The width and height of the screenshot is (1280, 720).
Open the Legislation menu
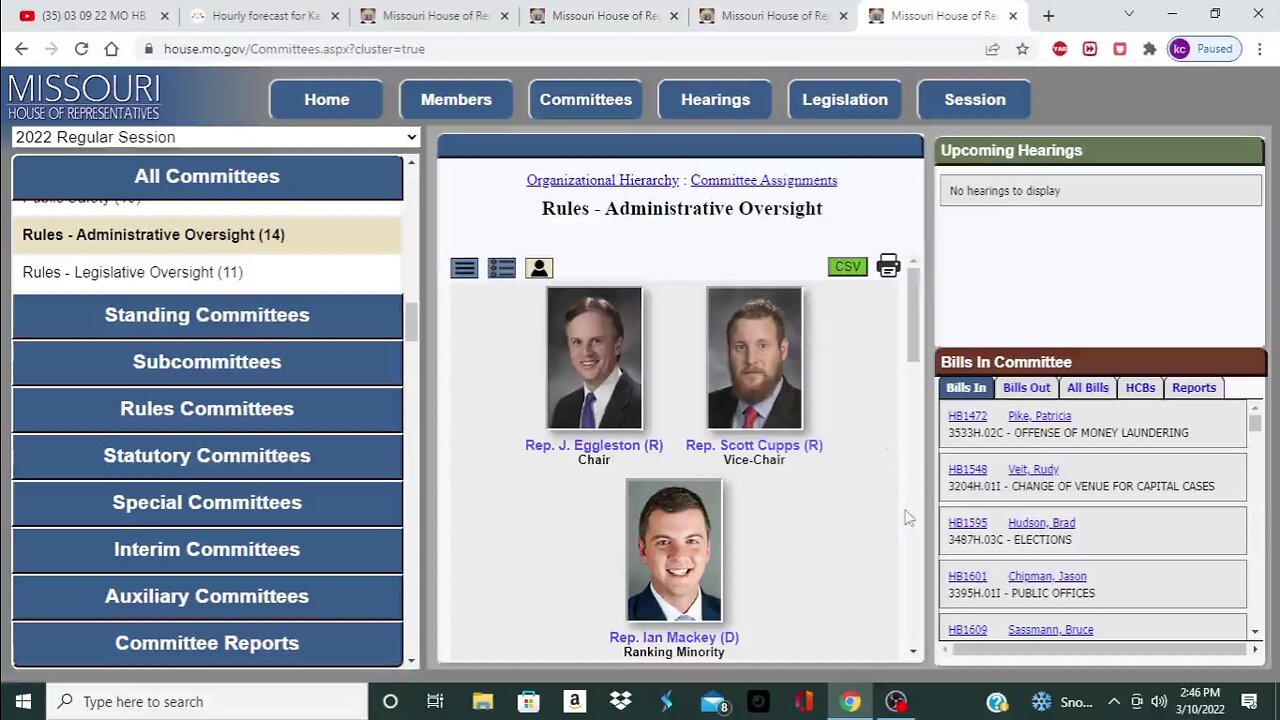pyautogui.click(x=845, y=100)
